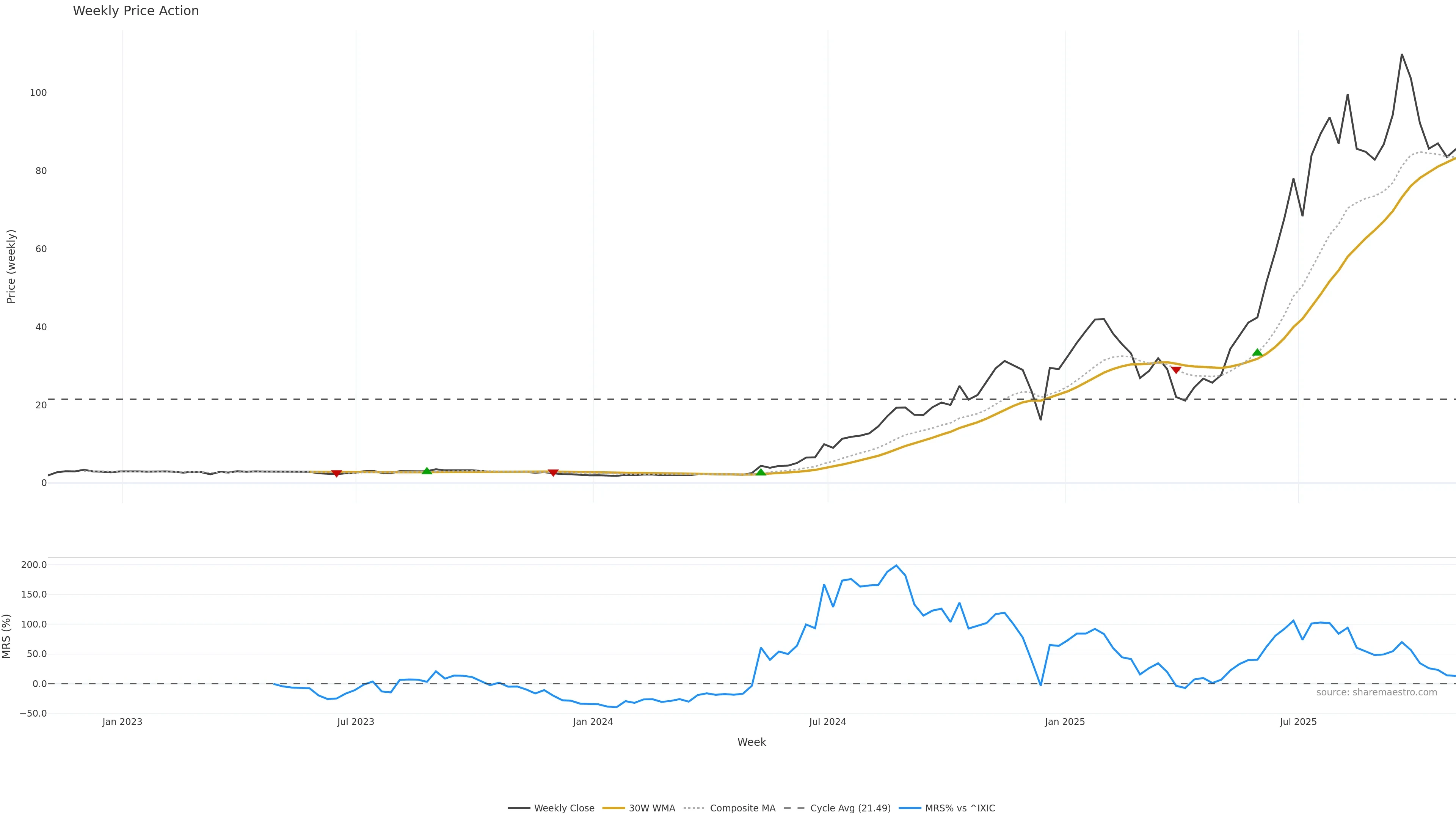Click the red down-triangle marker near July 2023

[336, 474]
